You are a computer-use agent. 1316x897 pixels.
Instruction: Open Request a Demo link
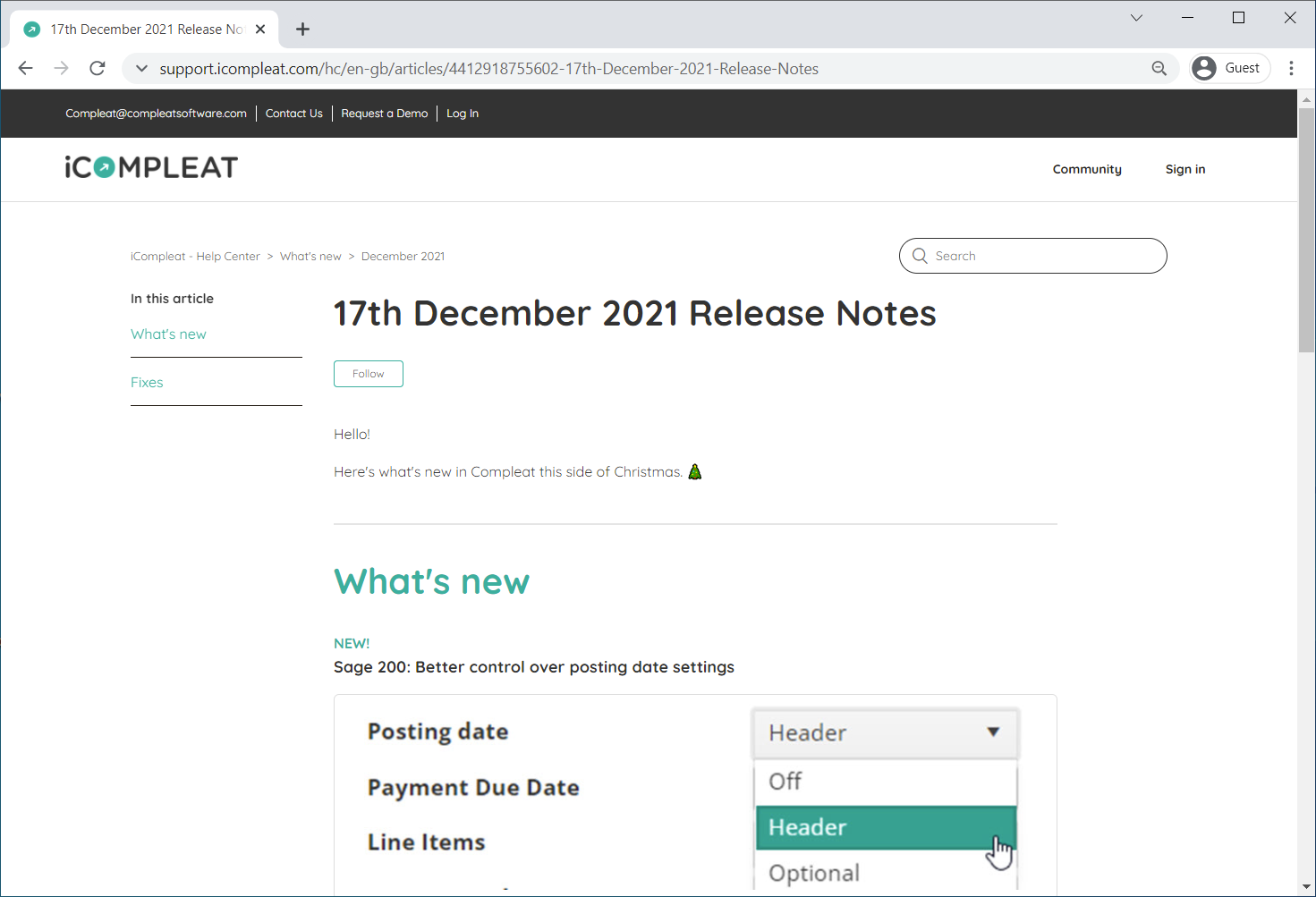point(384,114)
